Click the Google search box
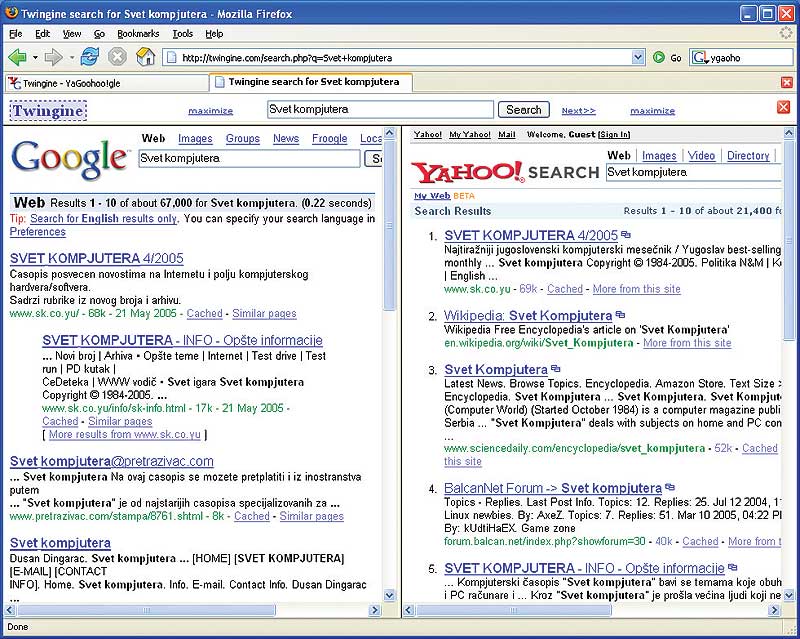This screenshot has height=639, width=800. pos(249,158)
